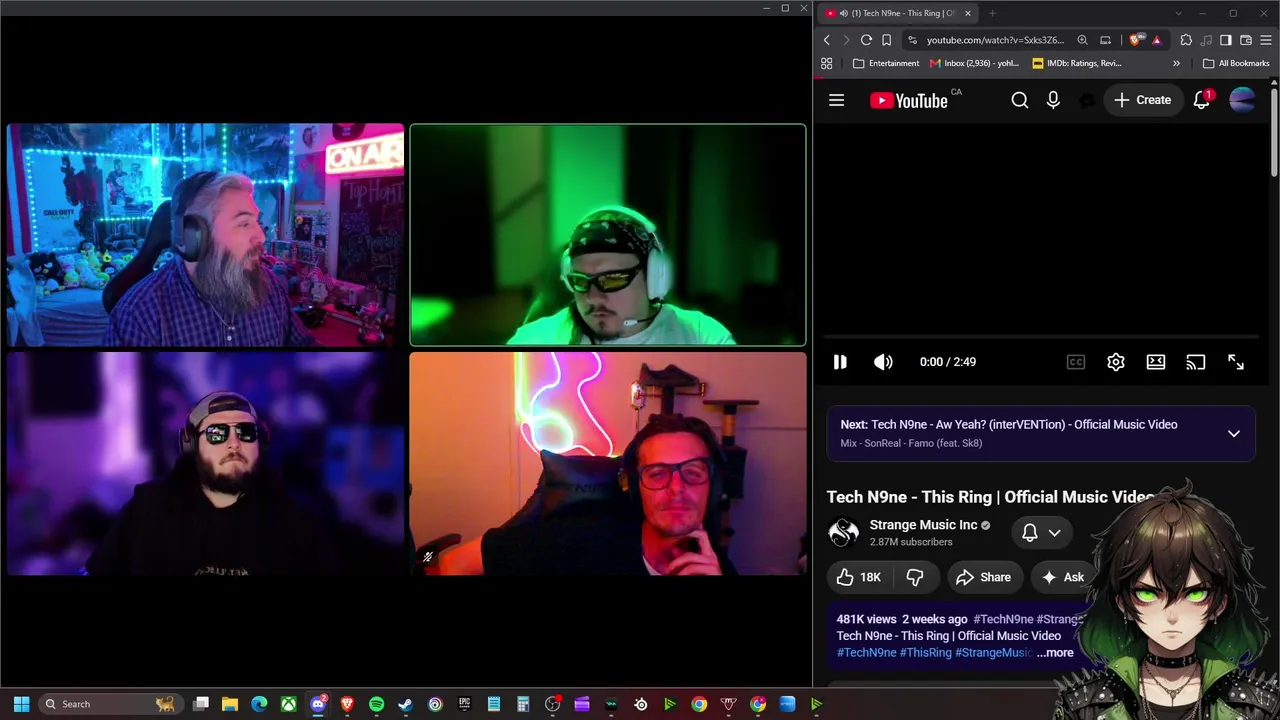
Task: Click the #ThisRing hashtag link
Action: pos(925,653)
